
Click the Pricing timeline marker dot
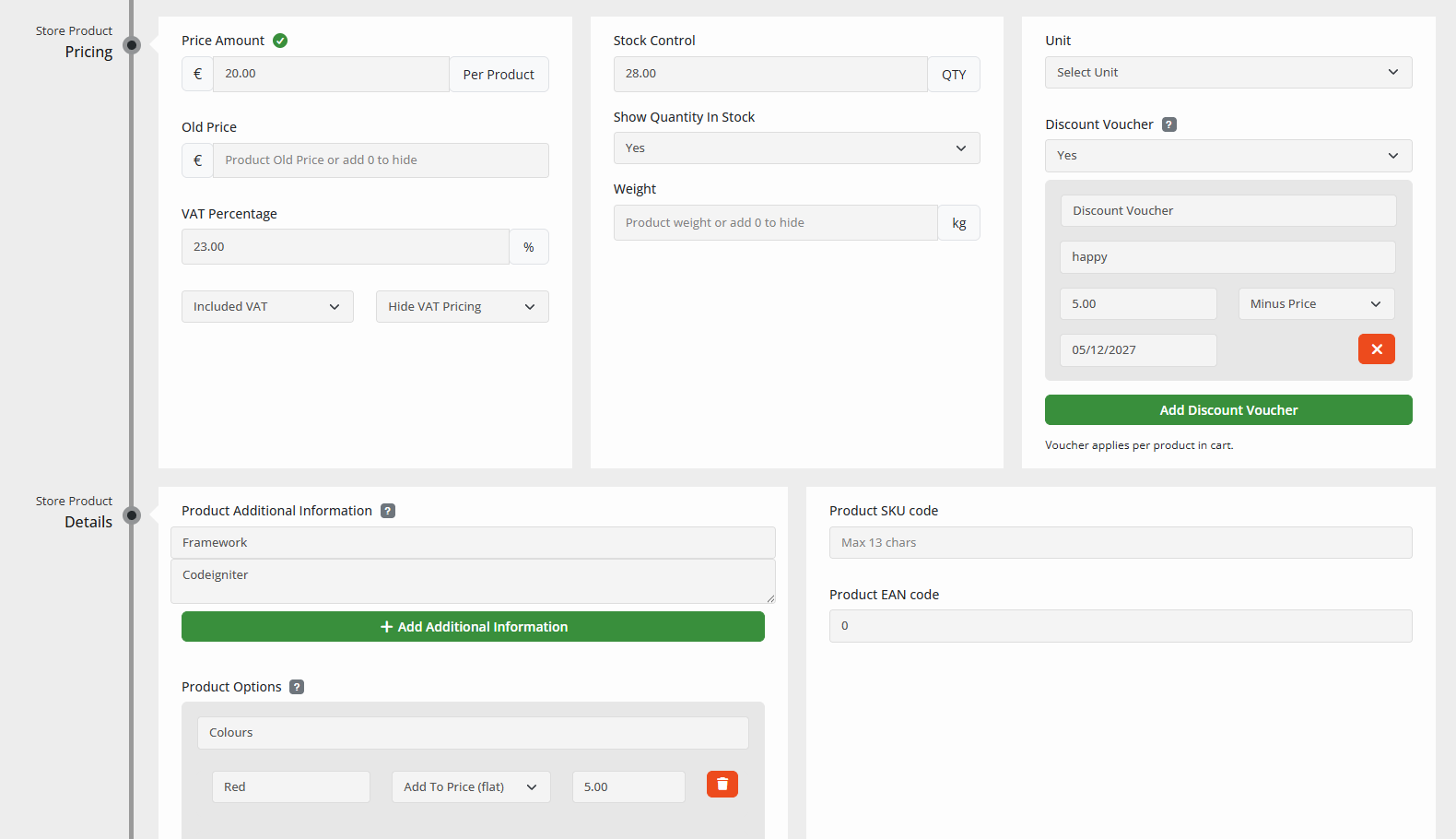point(132,45)
